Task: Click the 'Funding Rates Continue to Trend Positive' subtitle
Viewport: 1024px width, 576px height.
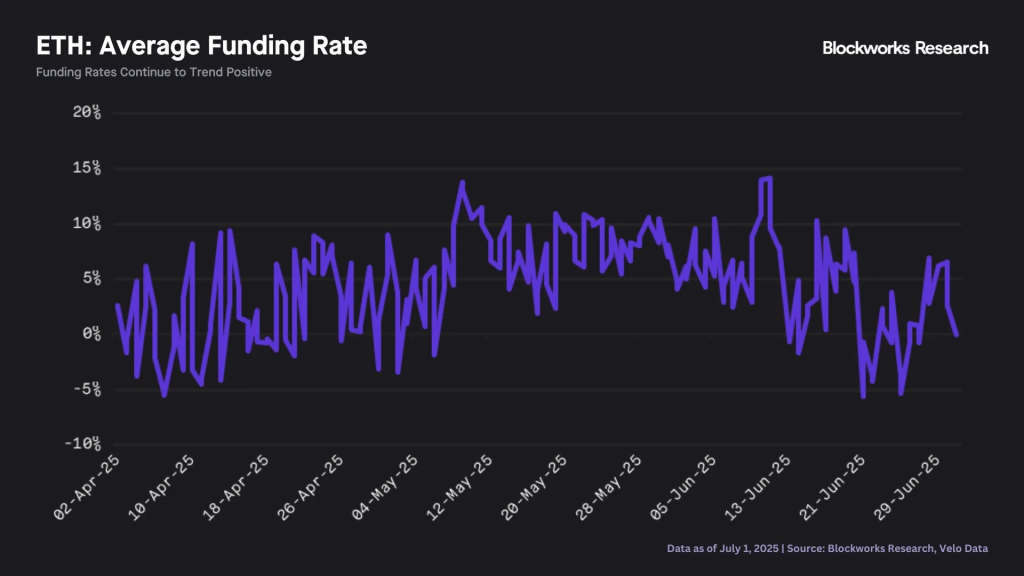Action: [153, 72]
